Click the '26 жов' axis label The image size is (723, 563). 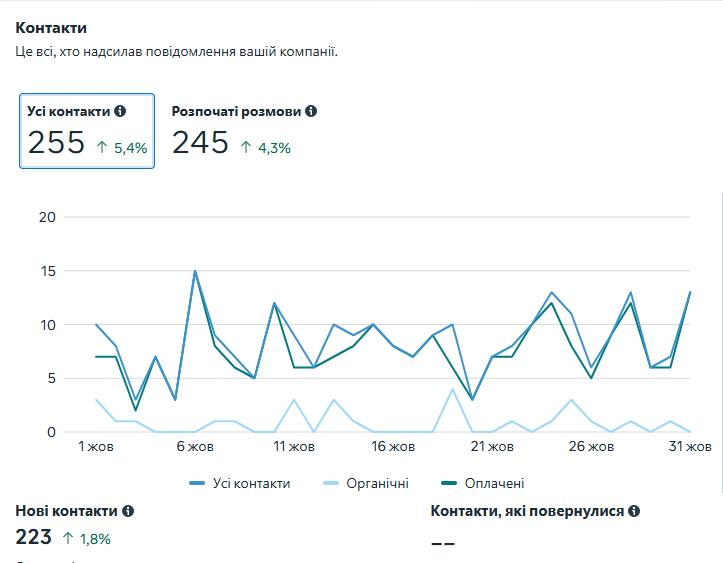tap(591, 446)
